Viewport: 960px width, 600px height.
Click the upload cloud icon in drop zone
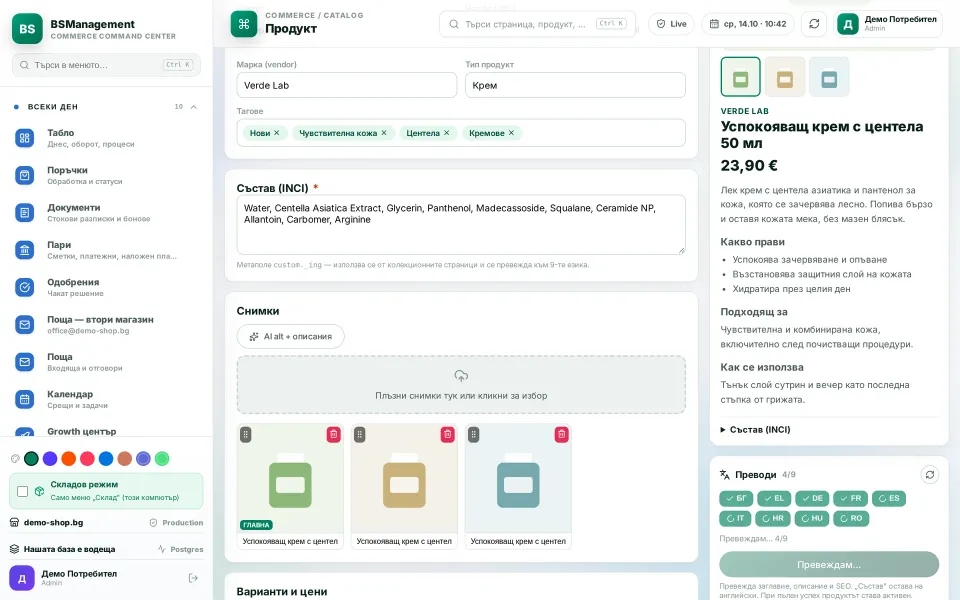[461, 375]
